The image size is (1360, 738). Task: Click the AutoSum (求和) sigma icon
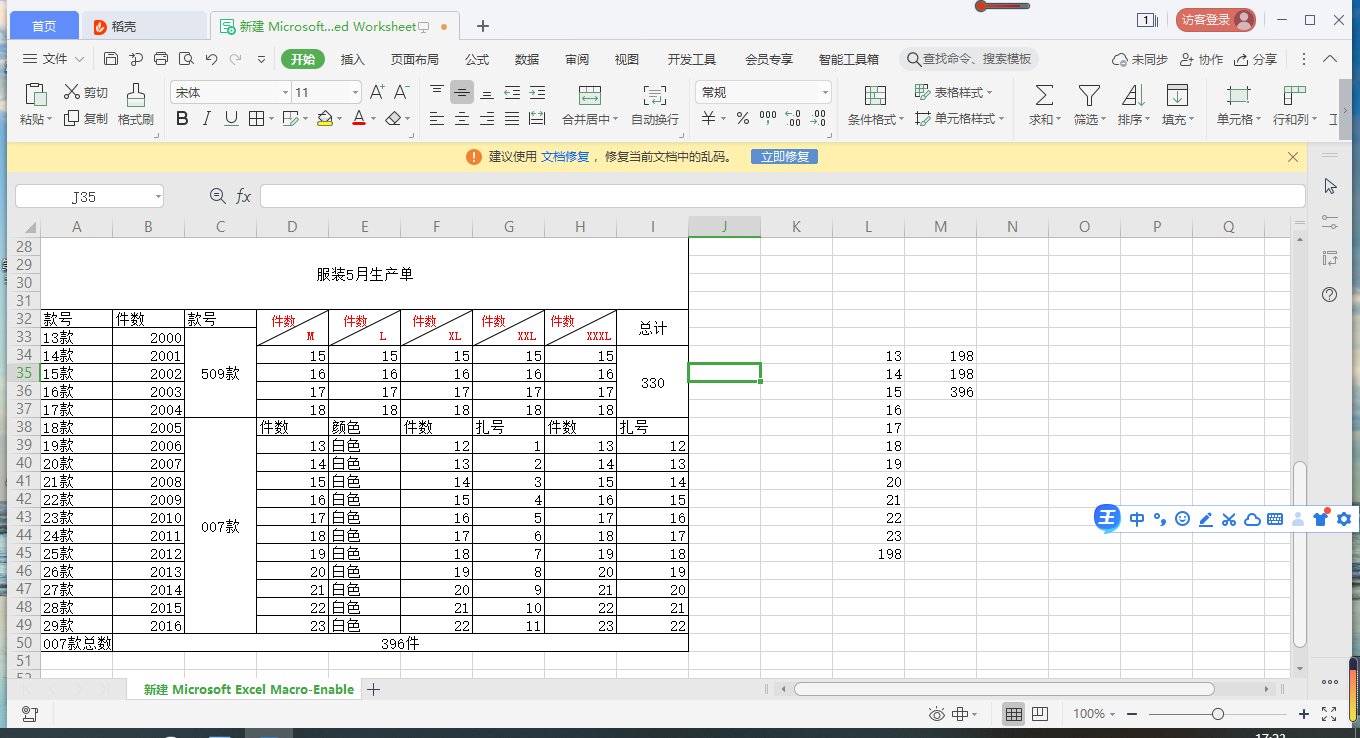tap(1043, 95)
